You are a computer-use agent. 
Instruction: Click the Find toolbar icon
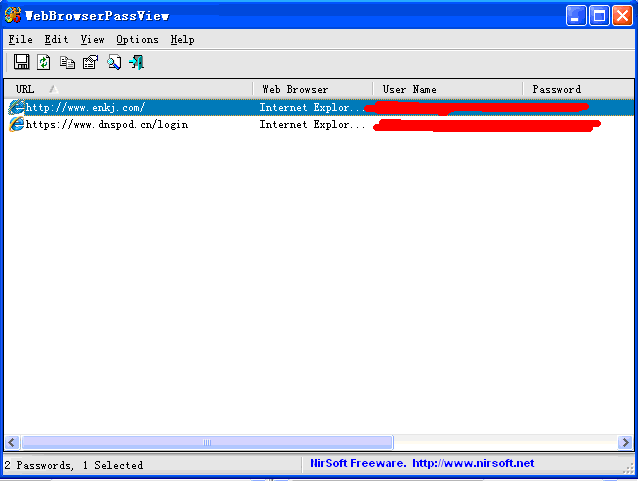[x=114, y=63]
